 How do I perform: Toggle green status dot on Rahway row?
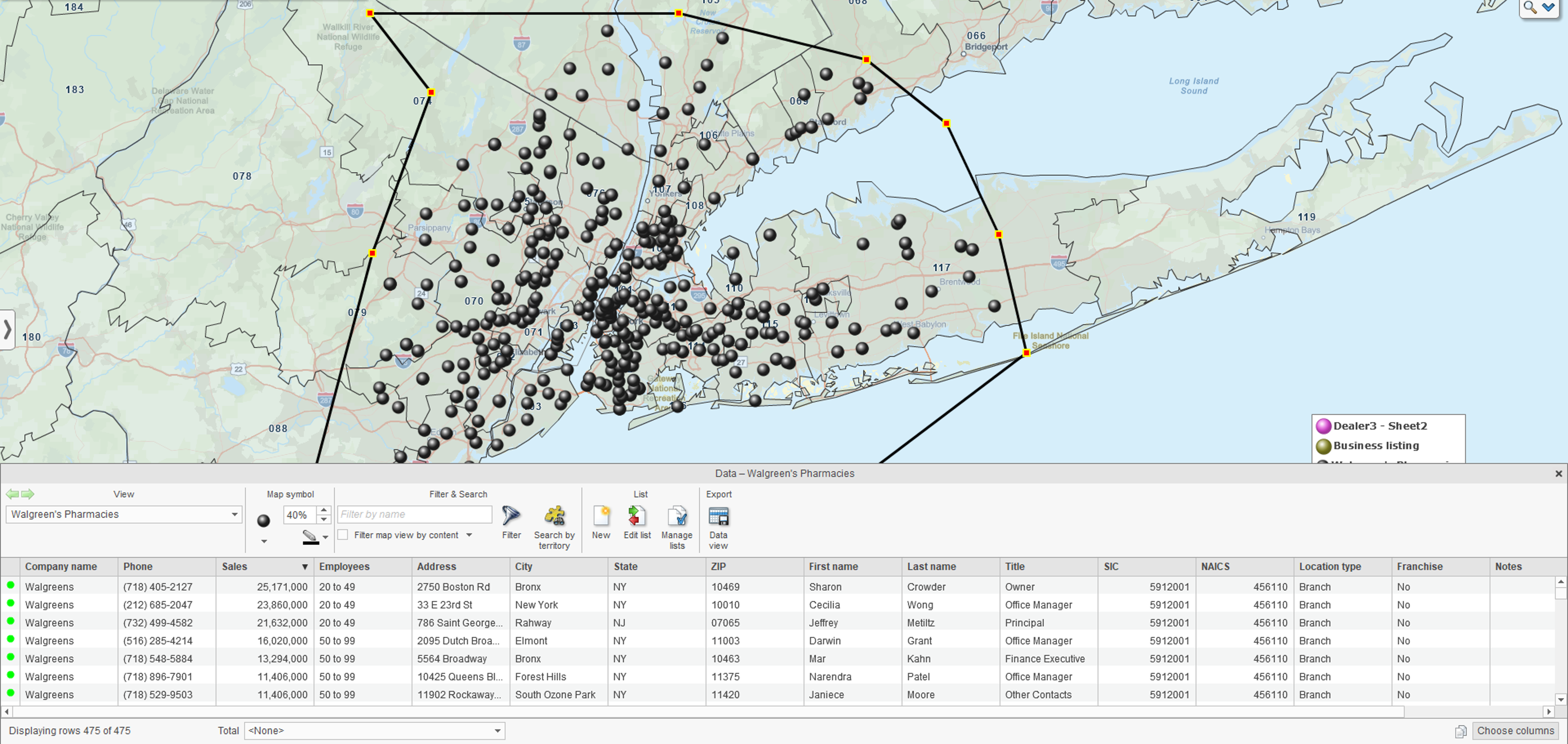point(10,621)
